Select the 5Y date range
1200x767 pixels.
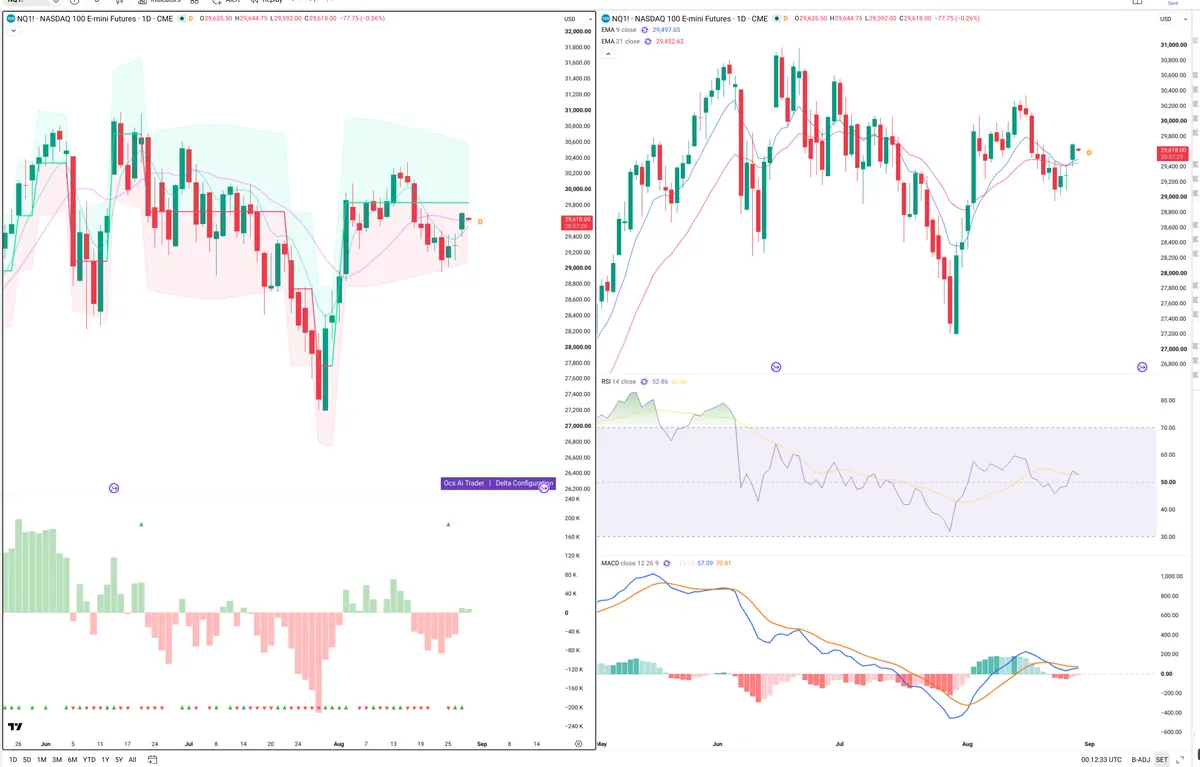[x=119, y=759]
